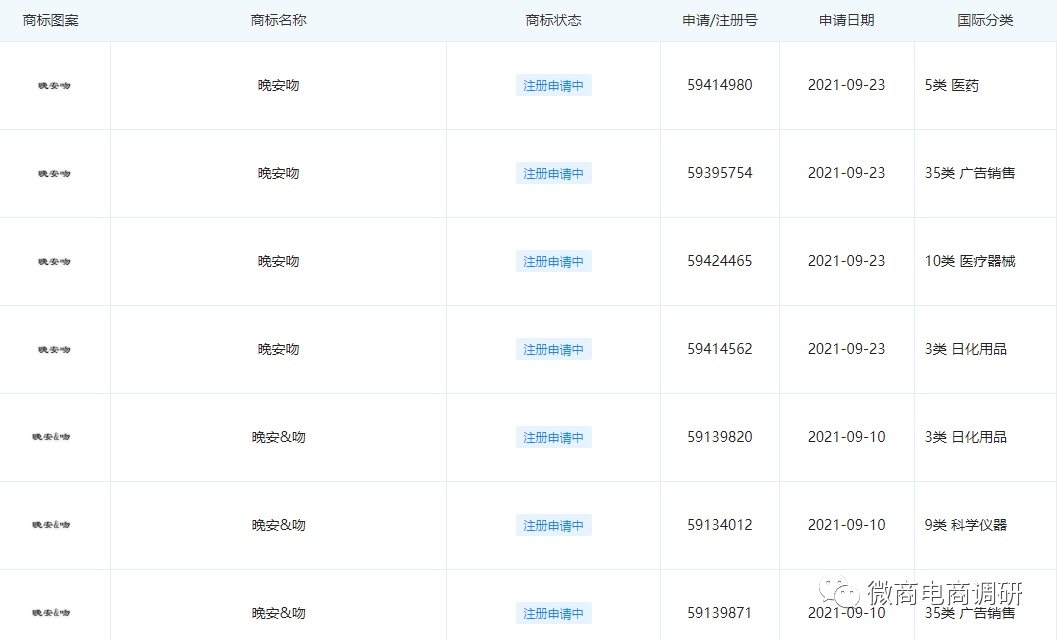Open trademark thumbnail for 59139820 row

coord(51,437)
